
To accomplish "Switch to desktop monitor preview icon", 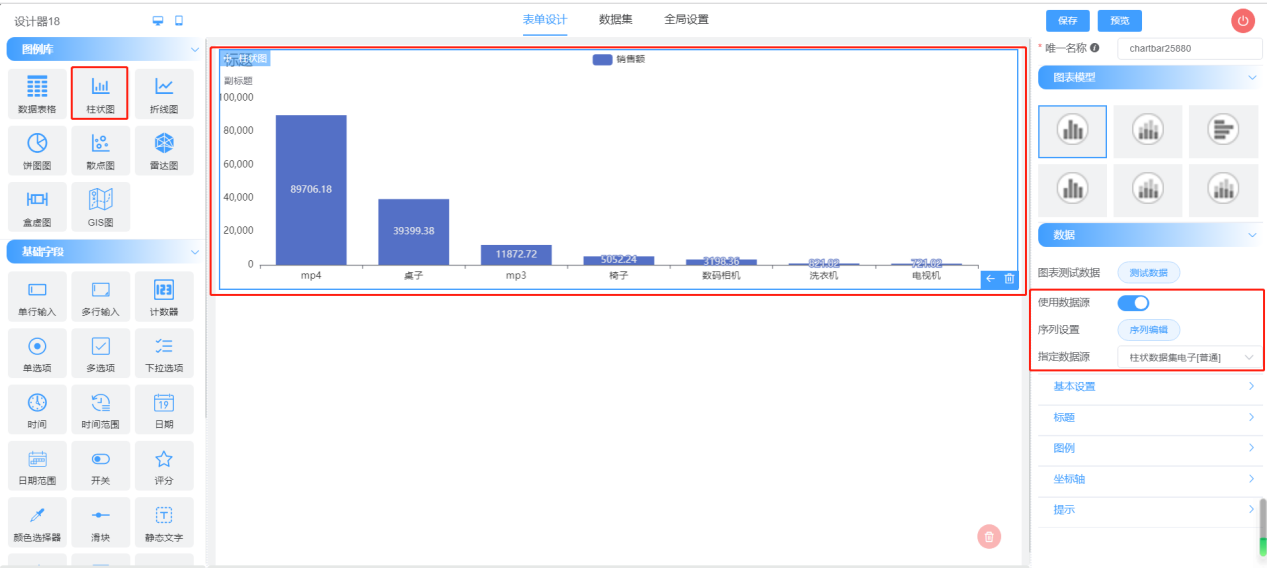I will (158, 20).
